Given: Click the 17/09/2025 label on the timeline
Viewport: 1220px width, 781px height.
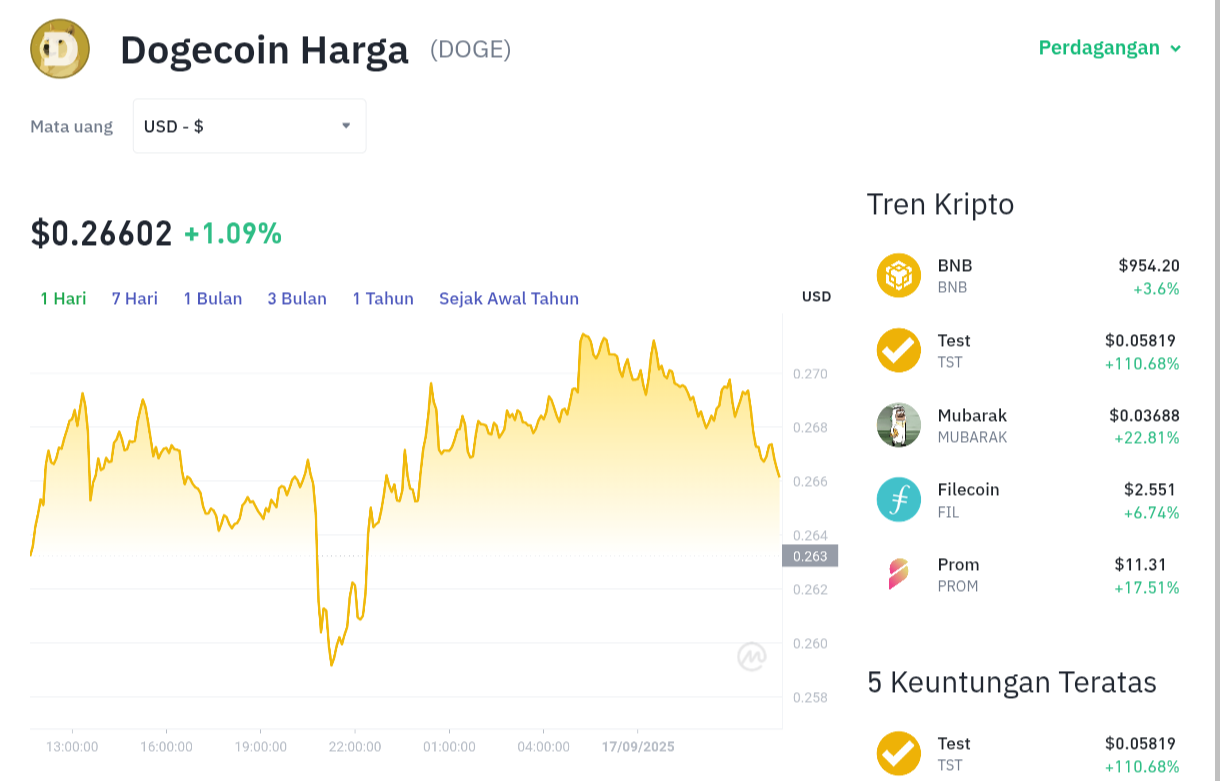Looking at the screenshot, I should click(638, 746).
